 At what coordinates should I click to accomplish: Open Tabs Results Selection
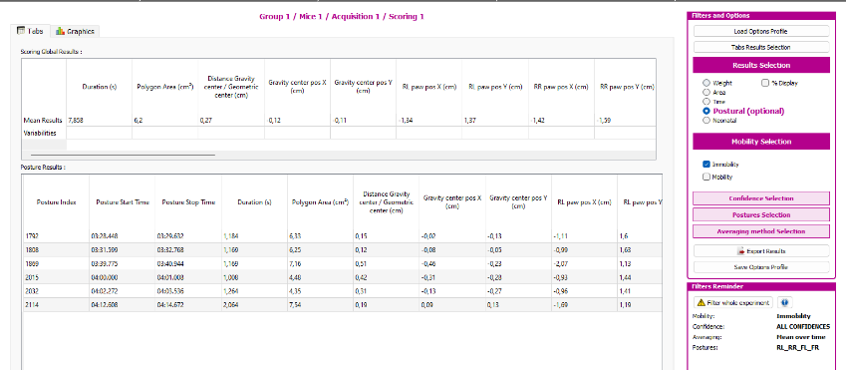pos(761,47)
